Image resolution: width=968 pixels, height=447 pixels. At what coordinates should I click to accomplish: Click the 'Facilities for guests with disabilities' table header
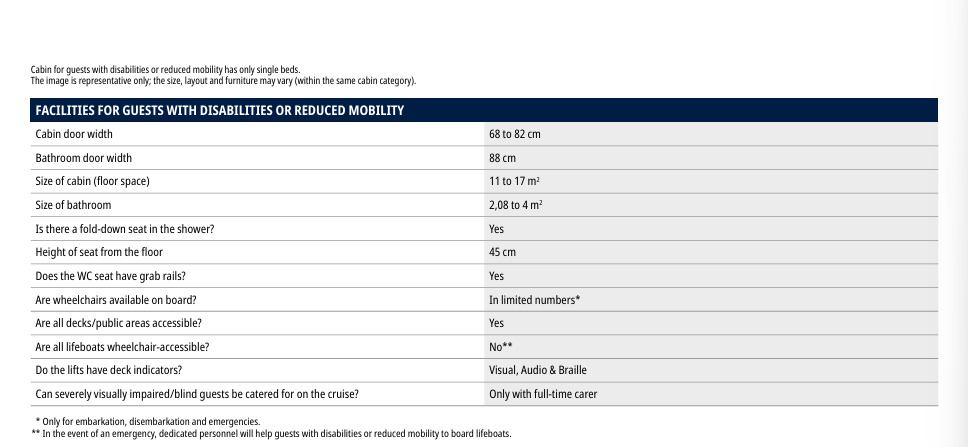coord(219,110)
